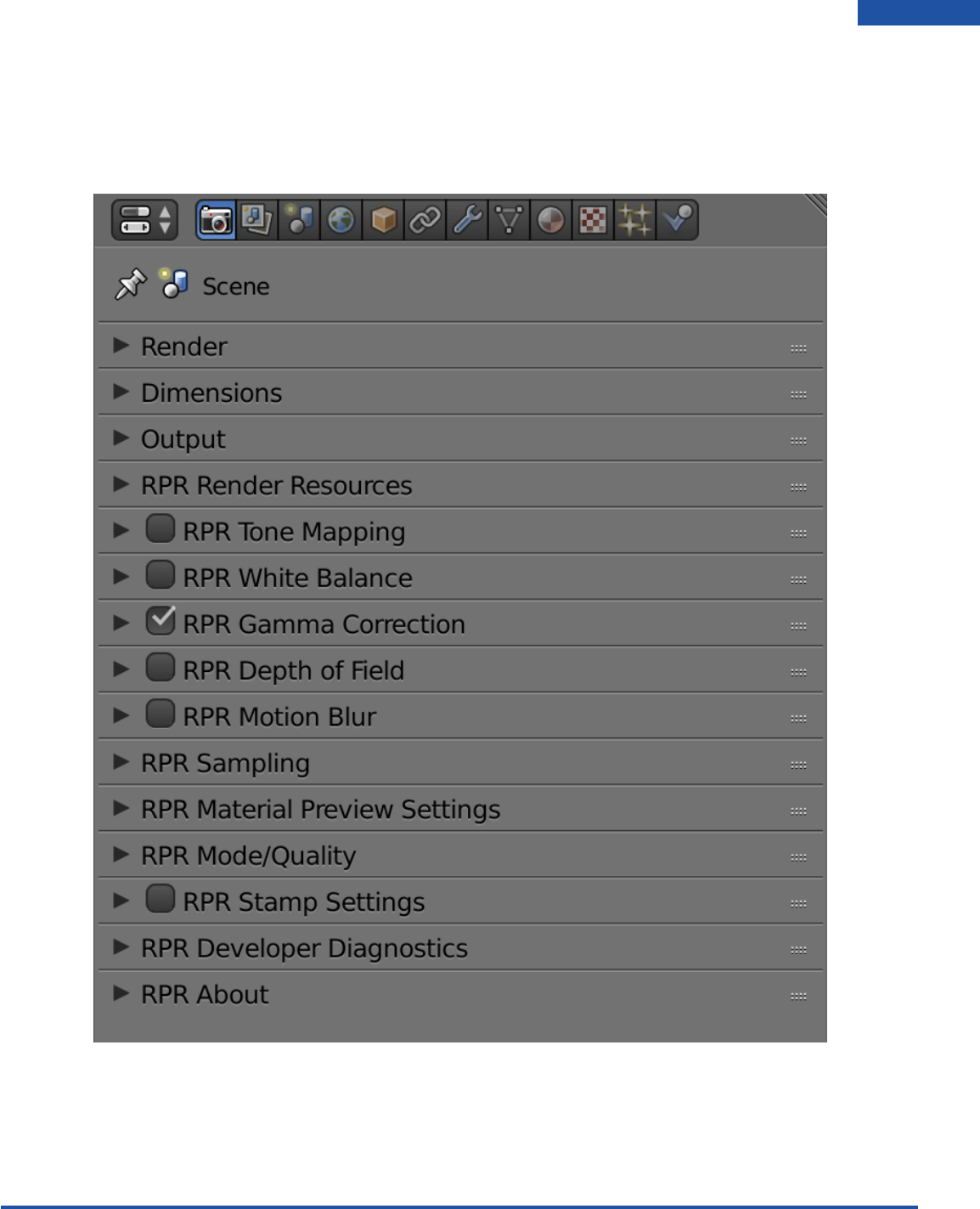This screenshot has width=980, height=1209.
Task: Open the World properties globe tab
Action: click(341, 220)
